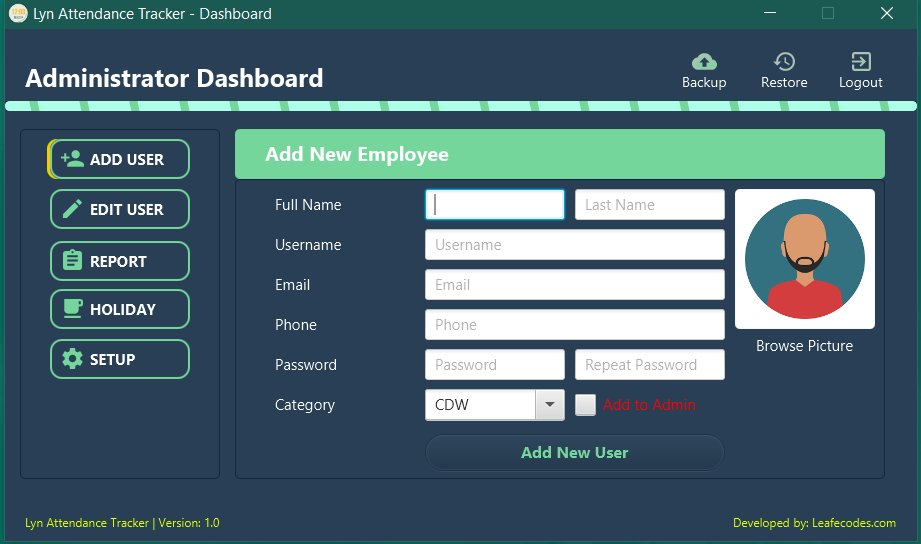Click the app logo in the title bar

tap(18, 13)
